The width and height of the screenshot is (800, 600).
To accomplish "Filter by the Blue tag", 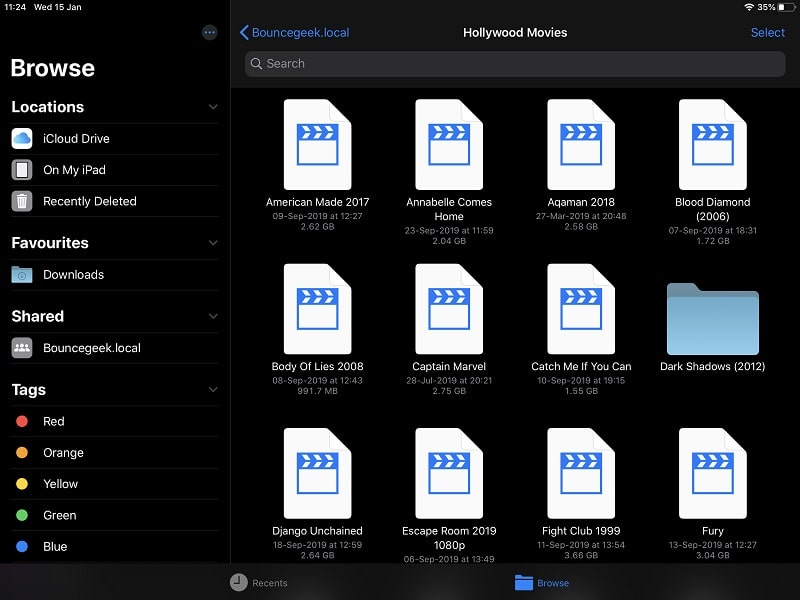I will pos(115,546).
